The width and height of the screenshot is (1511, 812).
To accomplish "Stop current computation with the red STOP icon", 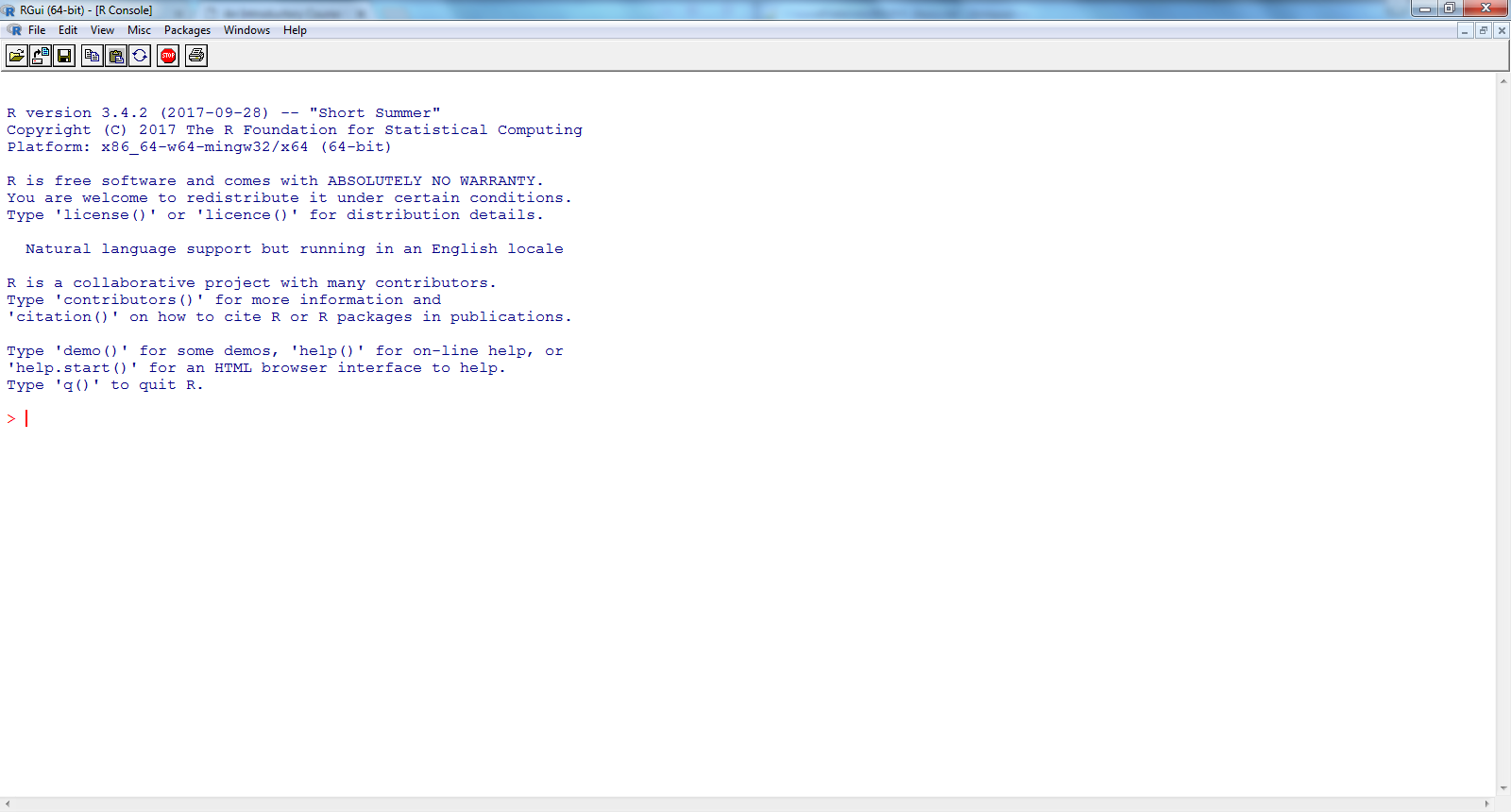I will (x=168, y=56).
